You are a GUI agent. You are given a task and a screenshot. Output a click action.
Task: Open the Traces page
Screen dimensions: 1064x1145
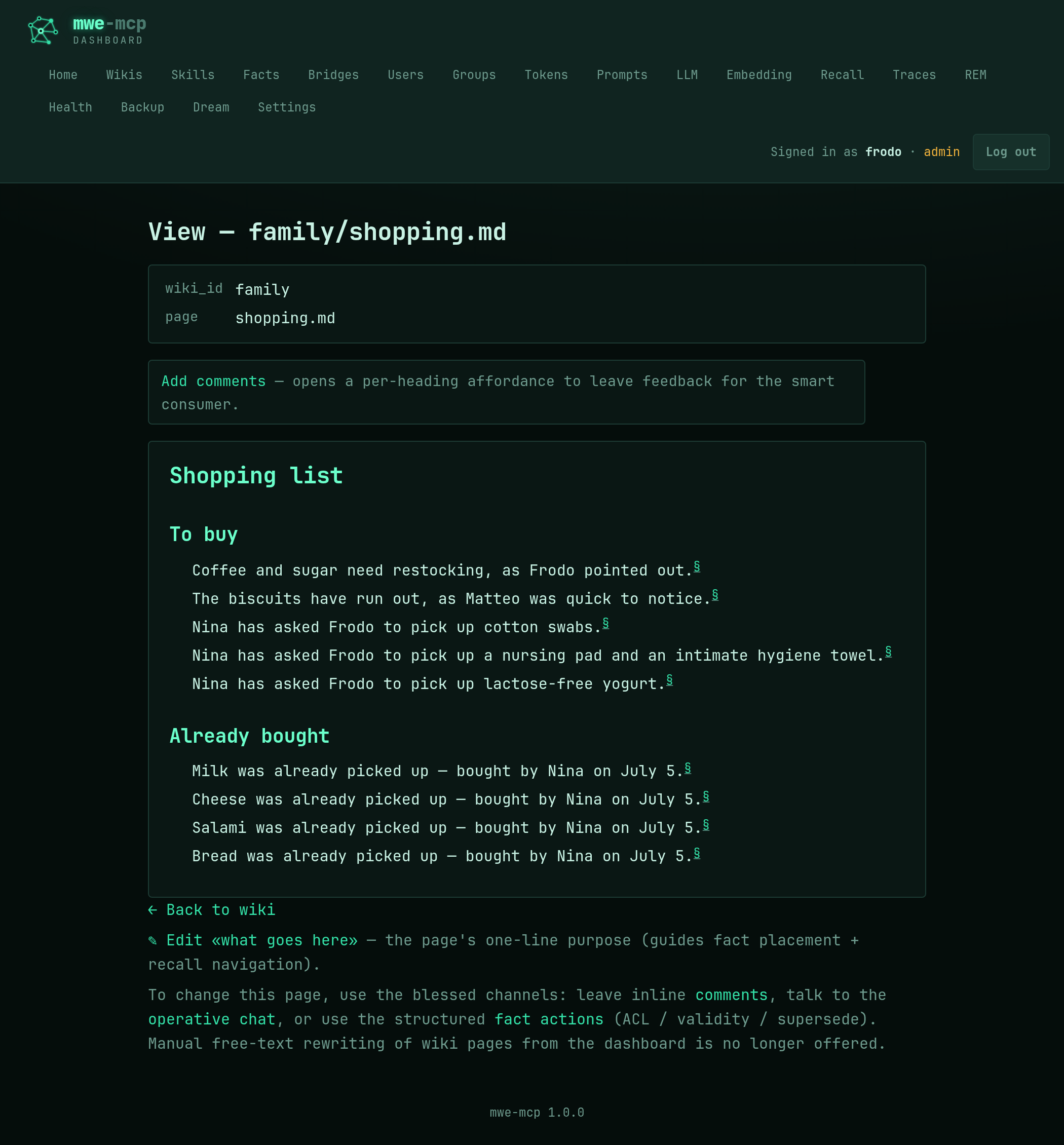914,75
